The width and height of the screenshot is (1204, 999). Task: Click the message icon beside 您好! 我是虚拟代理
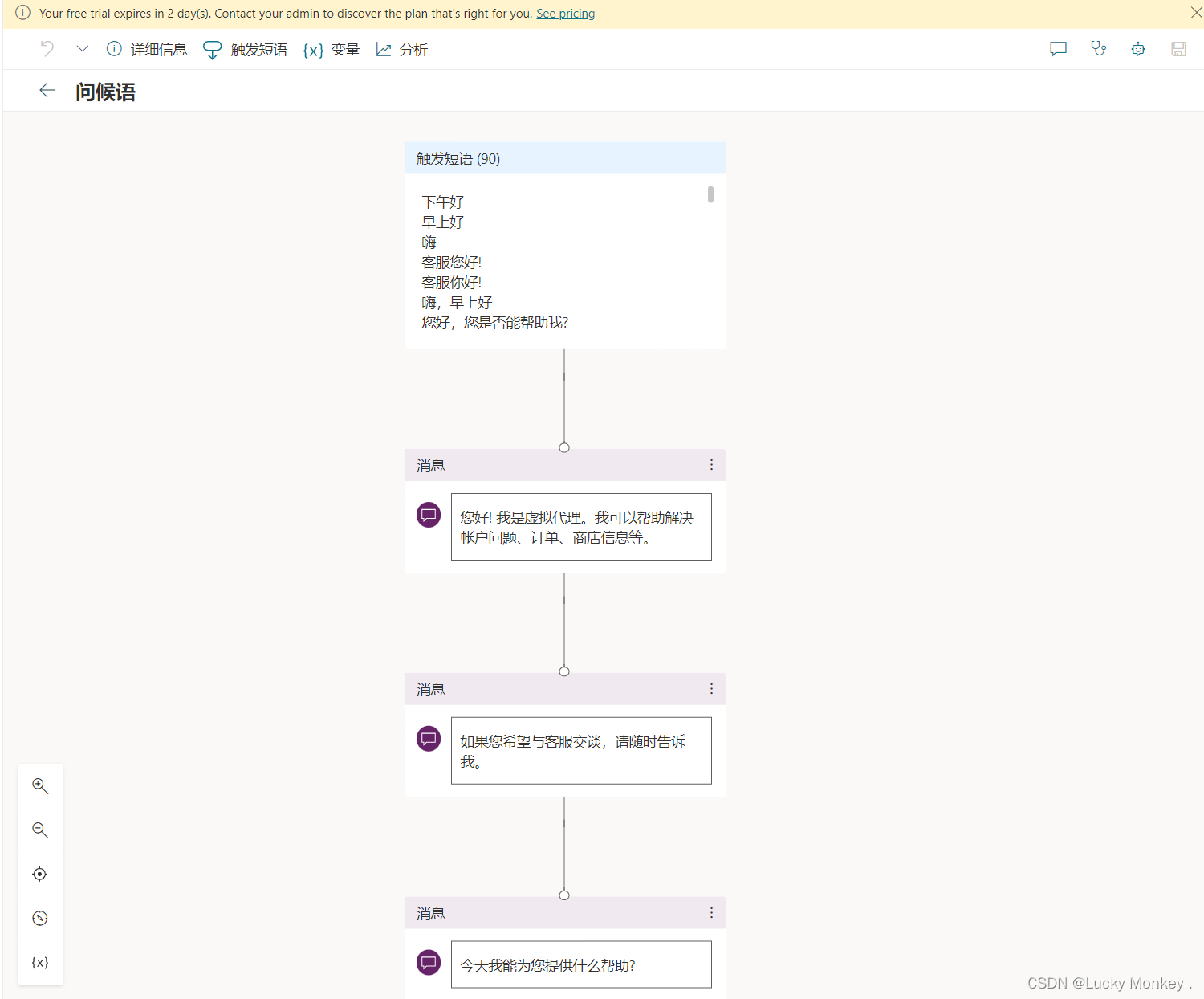(429, 515)
